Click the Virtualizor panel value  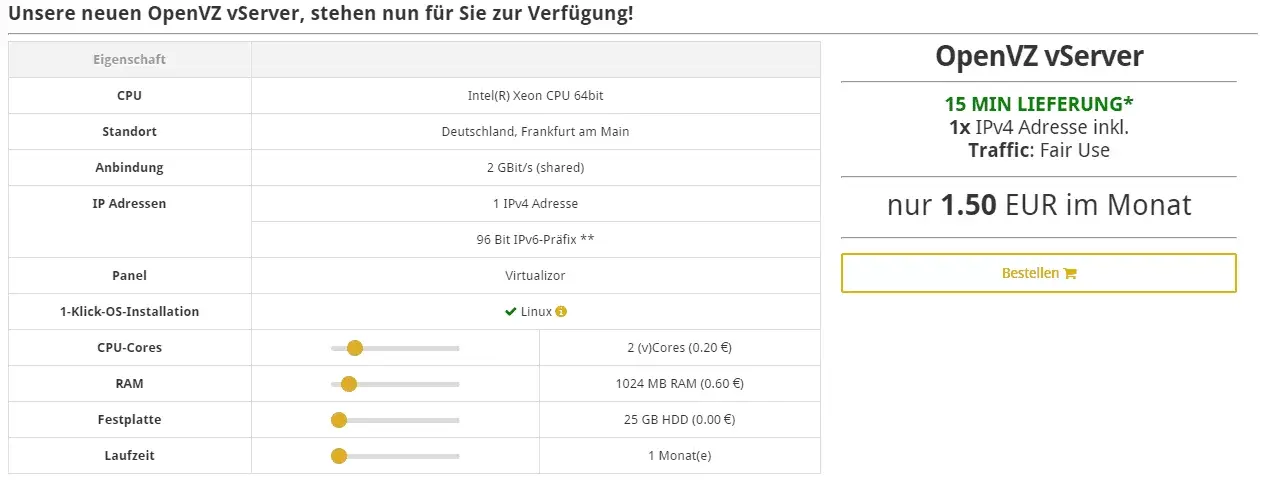(535, 276)
